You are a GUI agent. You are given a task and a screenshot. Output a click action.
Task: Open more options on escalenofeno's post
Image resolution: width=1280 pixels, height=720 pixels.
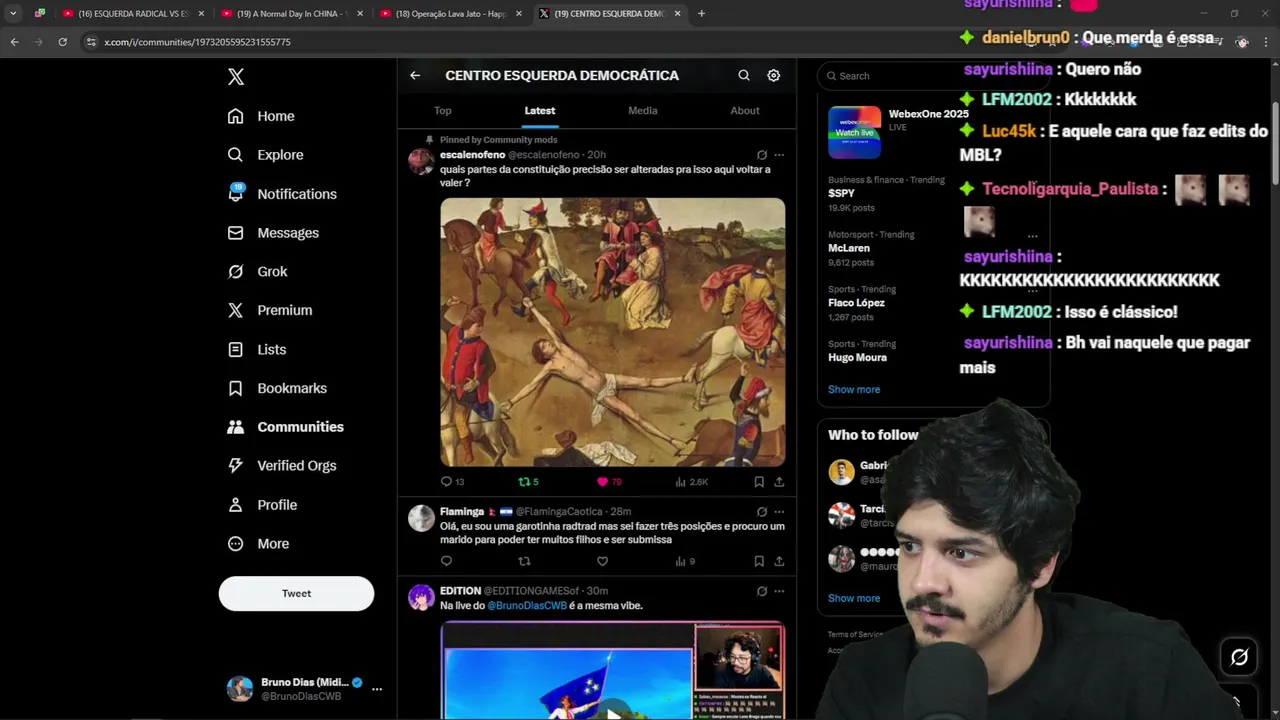pyautogui.click(x=779, y=155)
